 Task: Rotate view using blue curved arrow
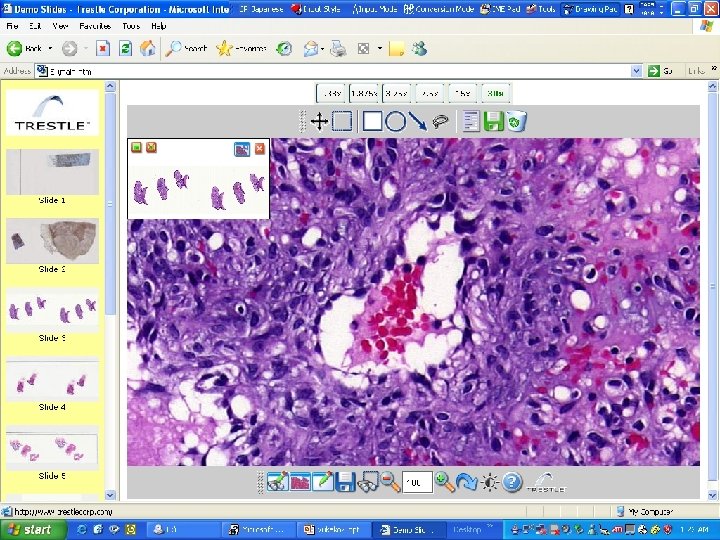click(467, 482)
